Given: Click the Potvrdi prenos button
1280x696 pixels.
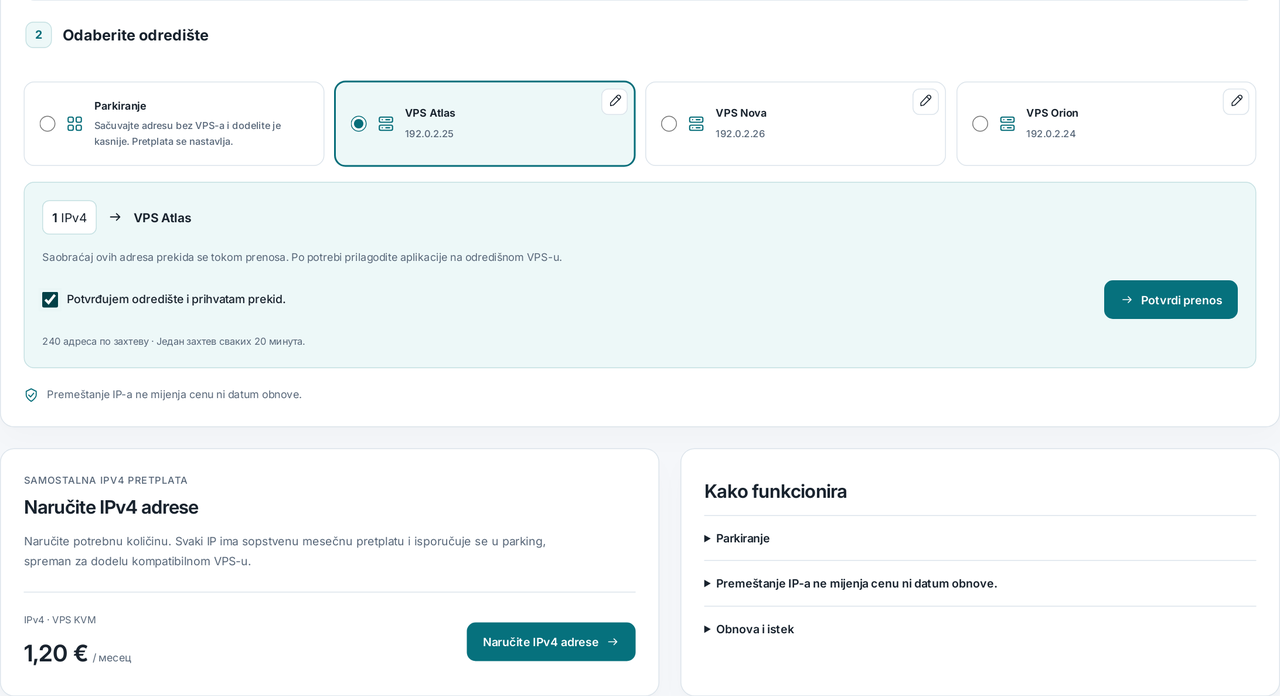Looking at the screenshot, I should [x=1171, y=300].
